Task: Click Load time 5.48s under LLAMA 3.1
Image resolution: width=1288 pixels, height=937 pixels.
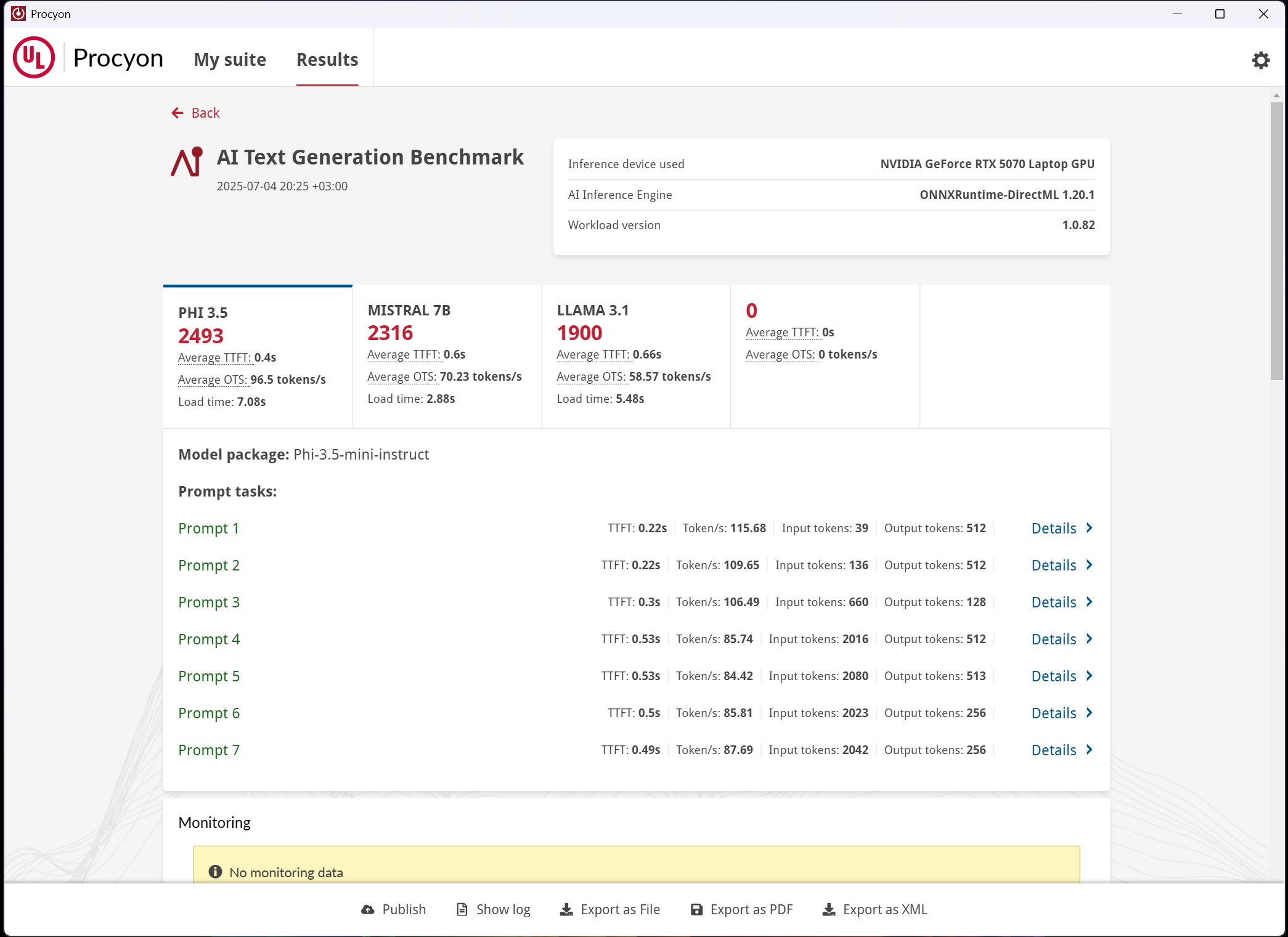Action: point(600,399)
